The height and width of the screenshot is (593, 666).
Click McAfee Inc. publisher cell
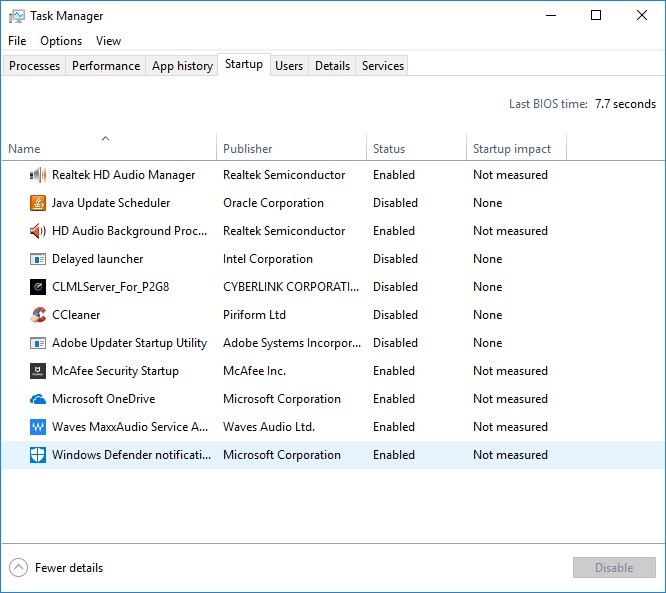point(254,371)
